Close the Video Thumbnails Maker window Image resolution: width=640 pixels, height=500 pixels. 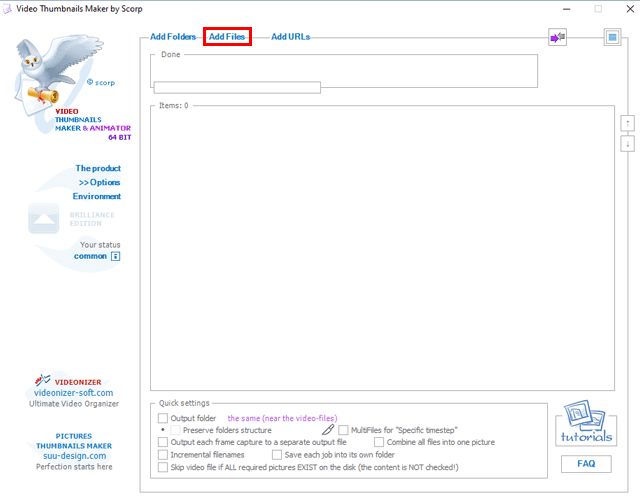[x=630, y=9]
